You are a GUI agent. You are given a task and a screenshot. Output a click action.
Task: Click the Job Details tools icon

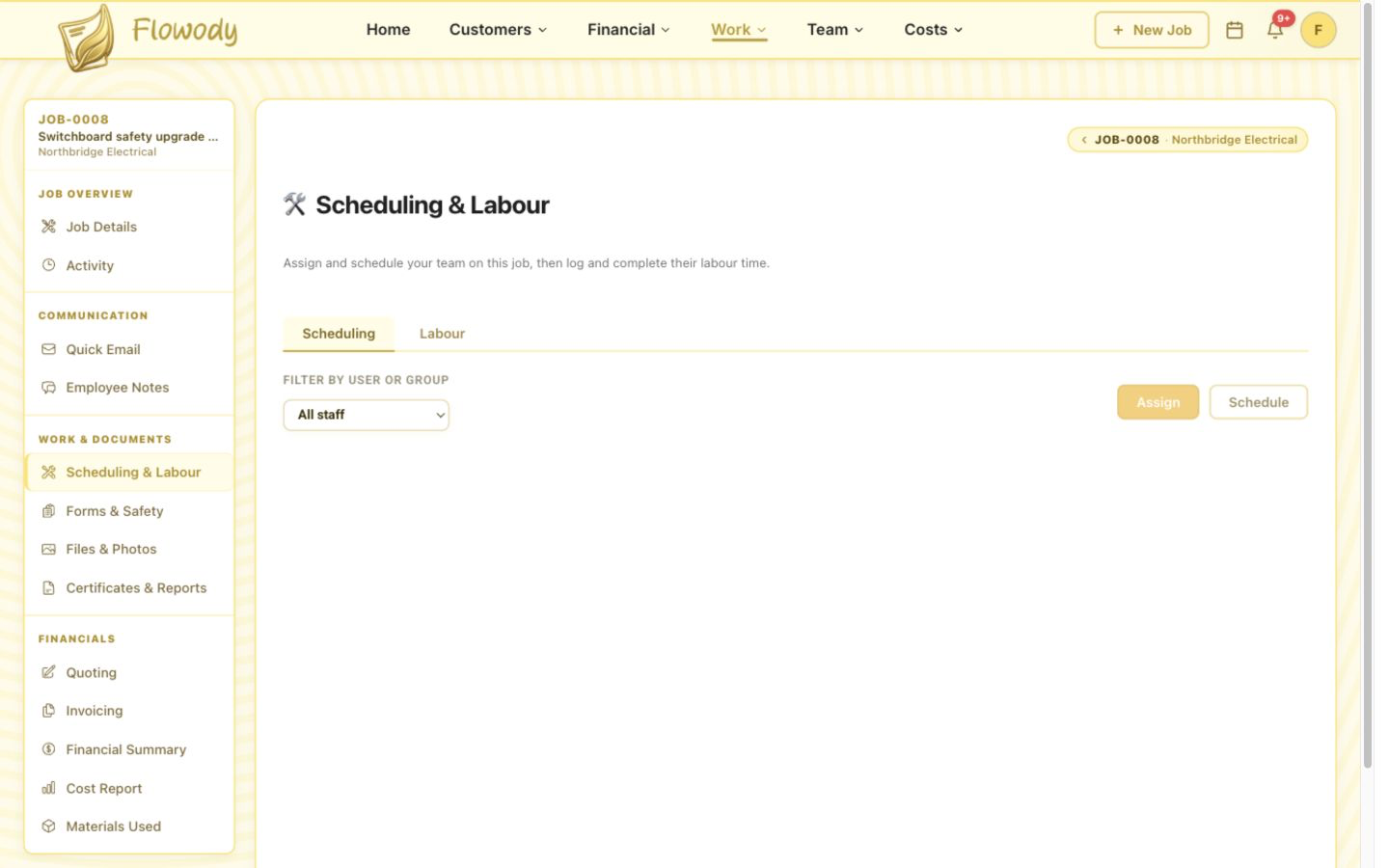pyautogui.click(x=48, y=227)
